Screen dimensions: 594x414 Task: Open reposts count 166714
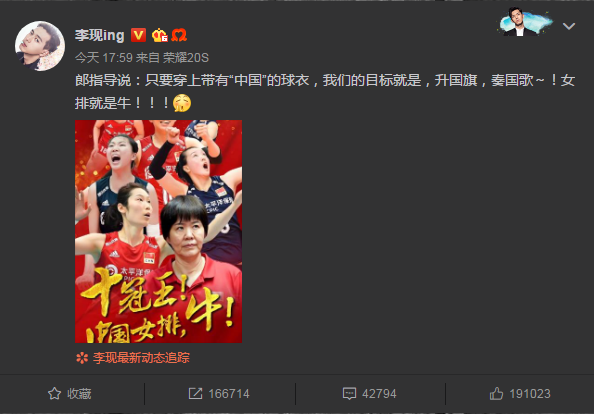point(229,394)
